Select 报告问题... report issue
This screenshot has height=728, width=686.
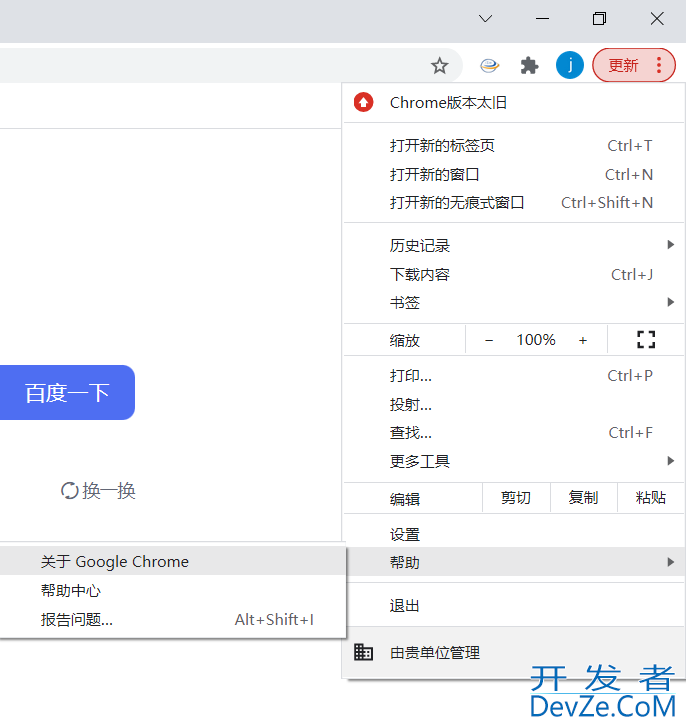click(x=173, y=619)
